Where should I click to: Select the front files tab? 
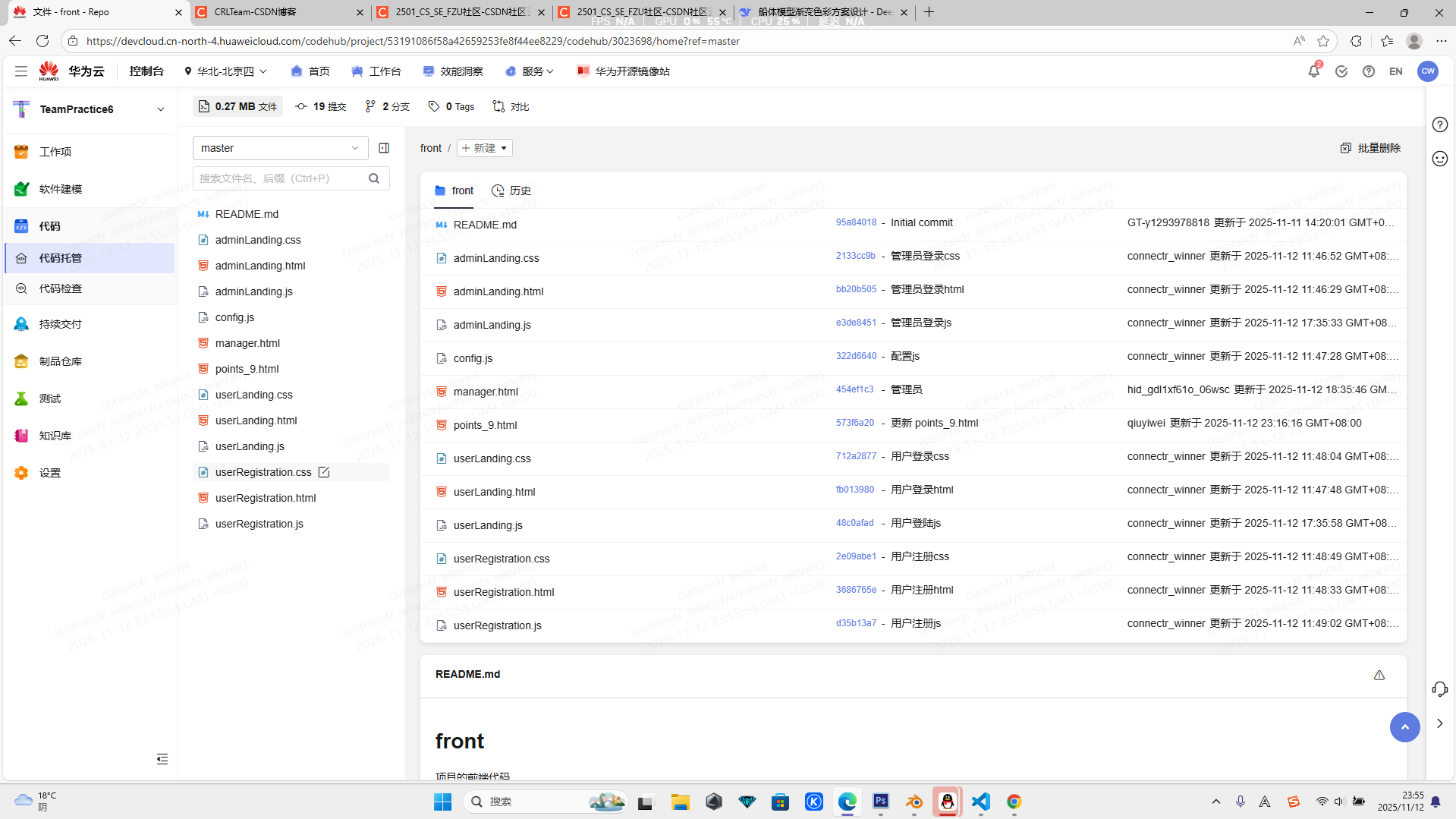pos(454,191)
